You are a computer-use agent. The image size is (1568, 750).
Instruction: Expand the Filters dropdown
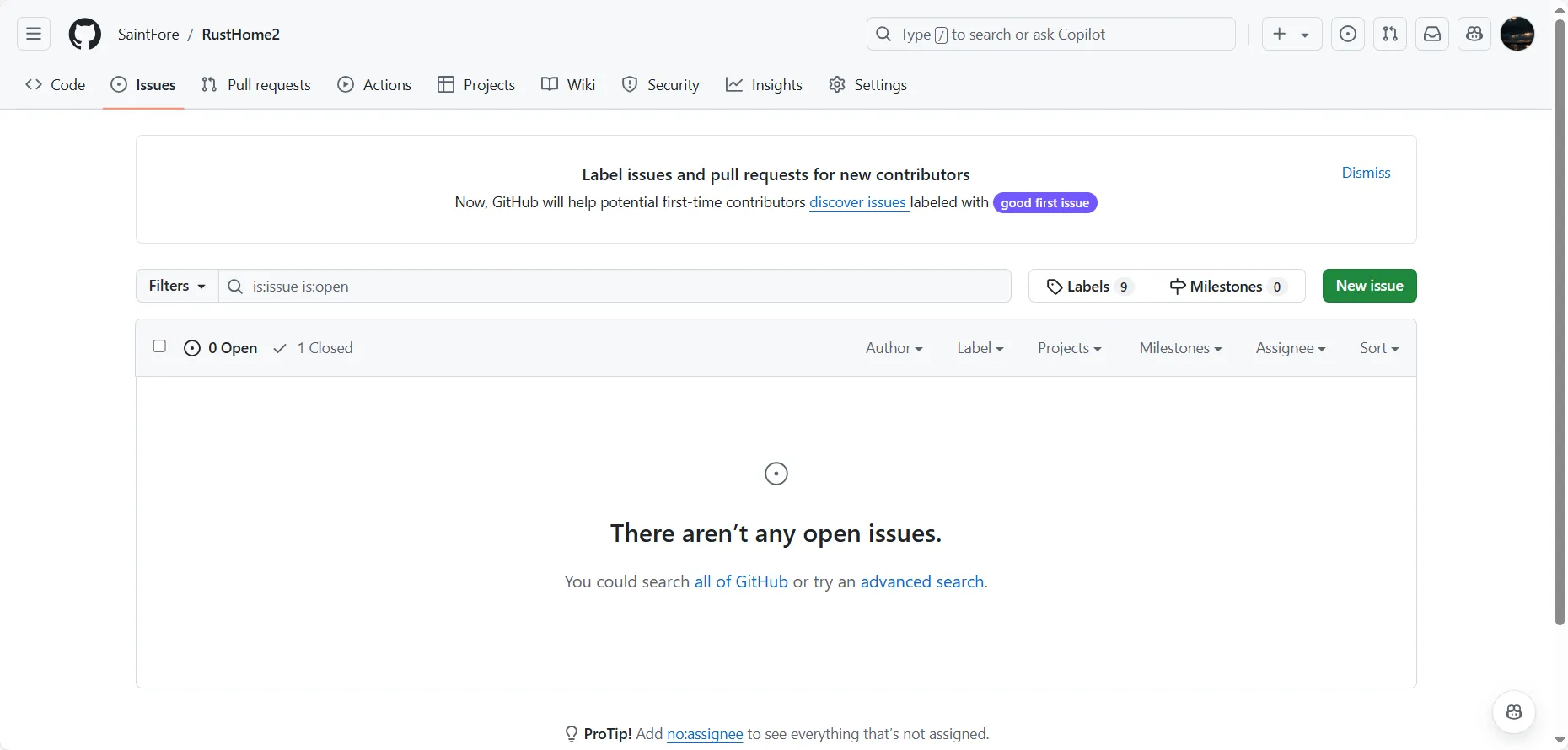click(x=177, y=286)
